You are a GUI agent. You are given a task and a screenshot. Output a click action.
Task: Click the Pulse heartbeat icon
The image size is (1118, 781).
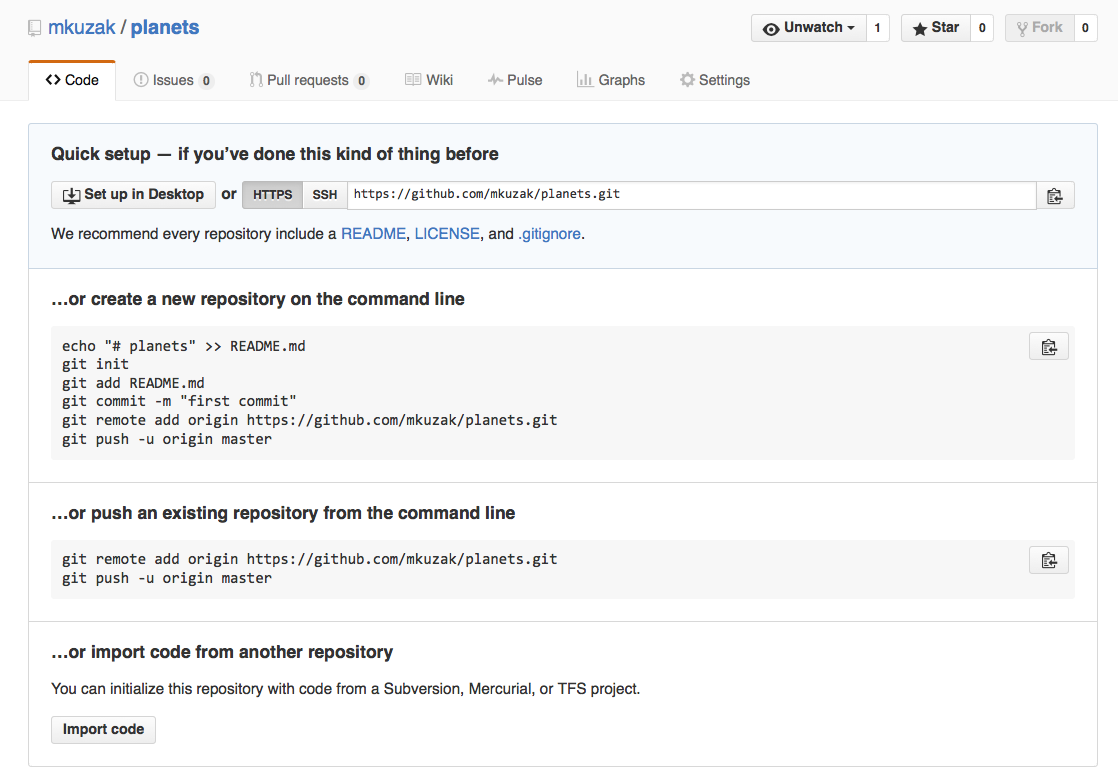[494, 79]
